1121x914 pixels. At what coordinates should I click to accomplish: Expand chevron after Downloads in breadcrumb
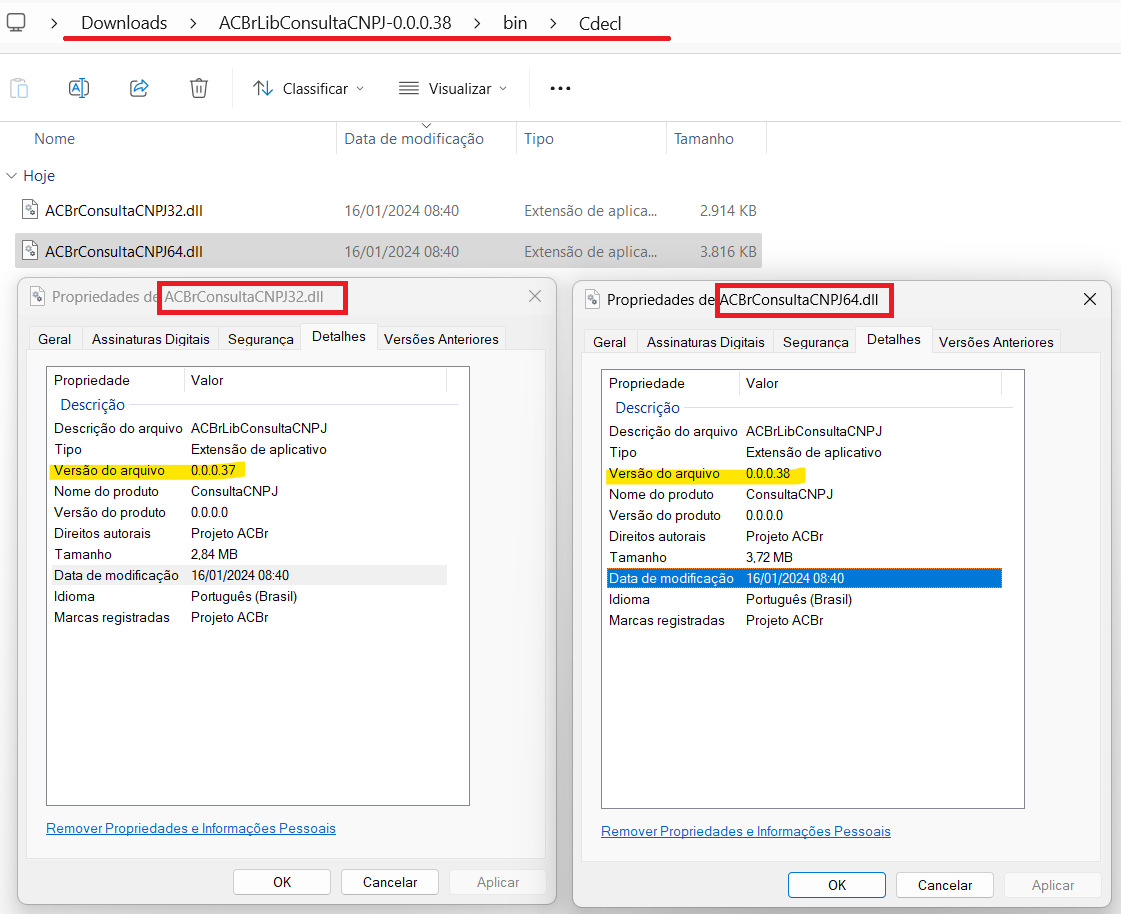(x=193, y=23)
